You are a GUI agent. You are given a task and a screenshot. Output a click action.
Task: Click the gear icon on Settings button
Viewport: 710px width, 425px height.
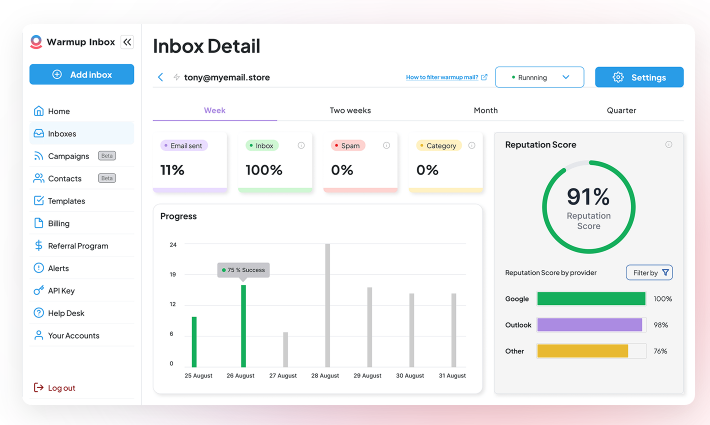click(x=618, y=77)
